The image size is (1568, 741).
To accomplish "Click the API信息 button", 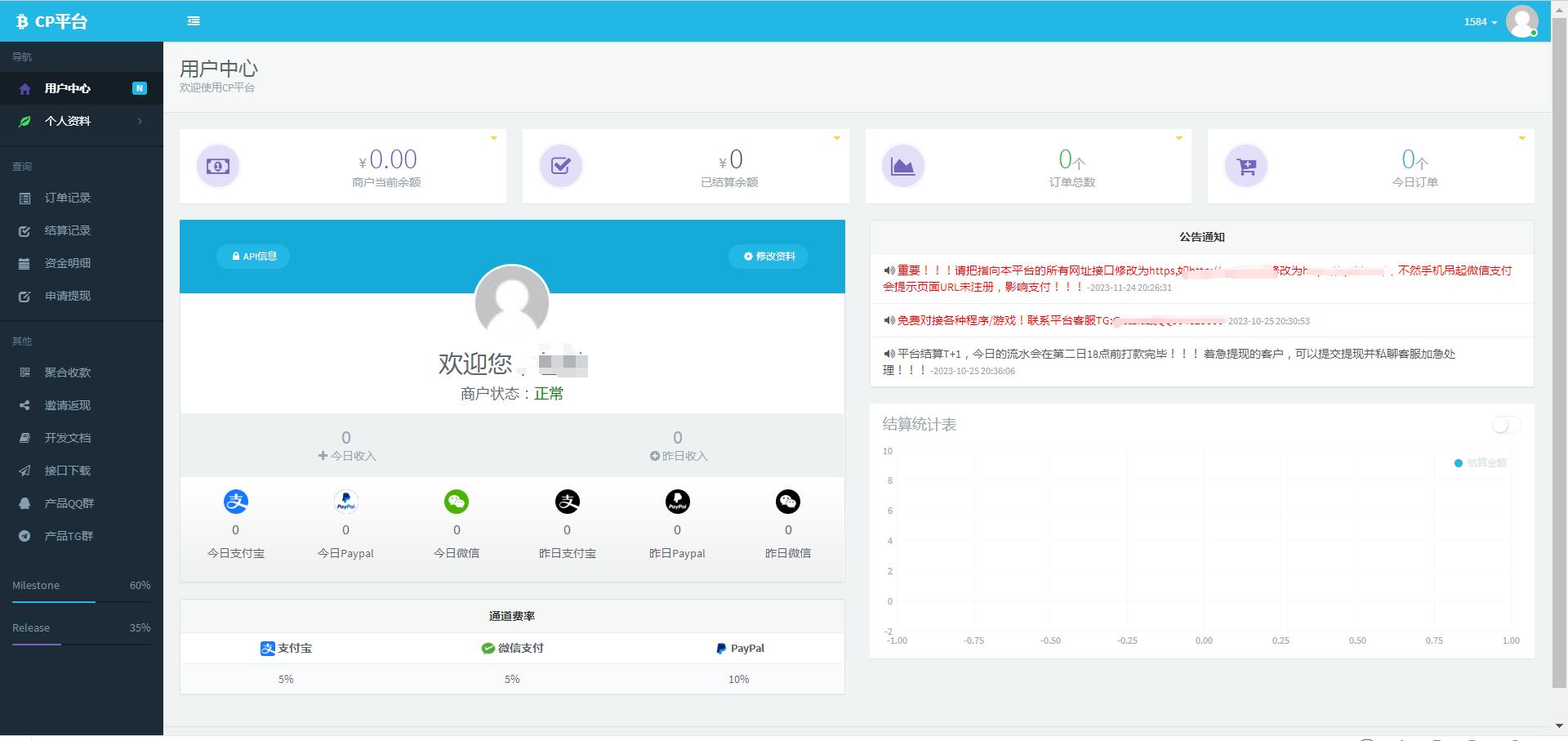I will (254, 257).
